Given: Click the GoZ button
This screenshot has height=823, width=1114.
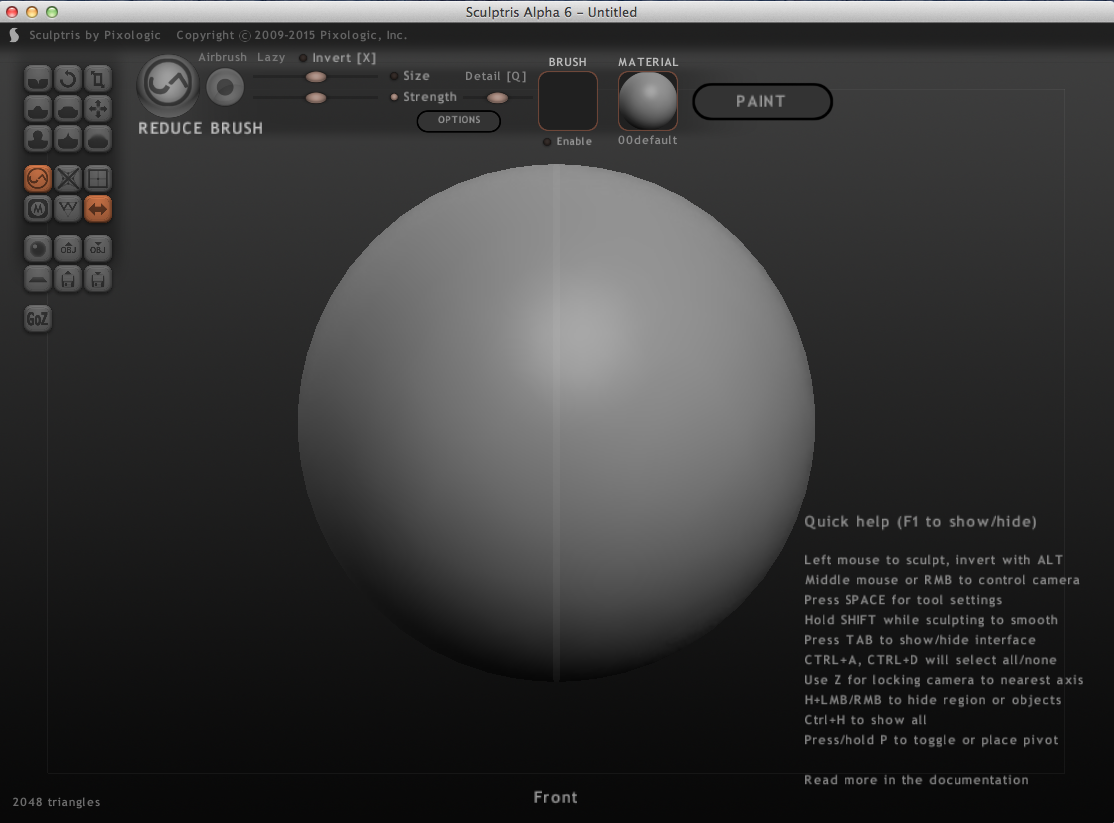Looking at the screenshot, I should click(38, 318).
